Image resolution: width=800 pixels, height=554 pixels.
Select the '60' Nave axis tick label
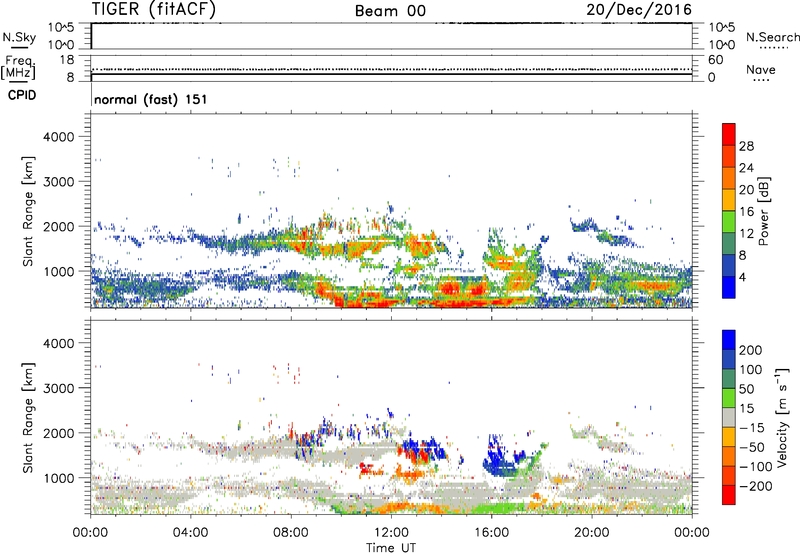[x=715, y=60]
